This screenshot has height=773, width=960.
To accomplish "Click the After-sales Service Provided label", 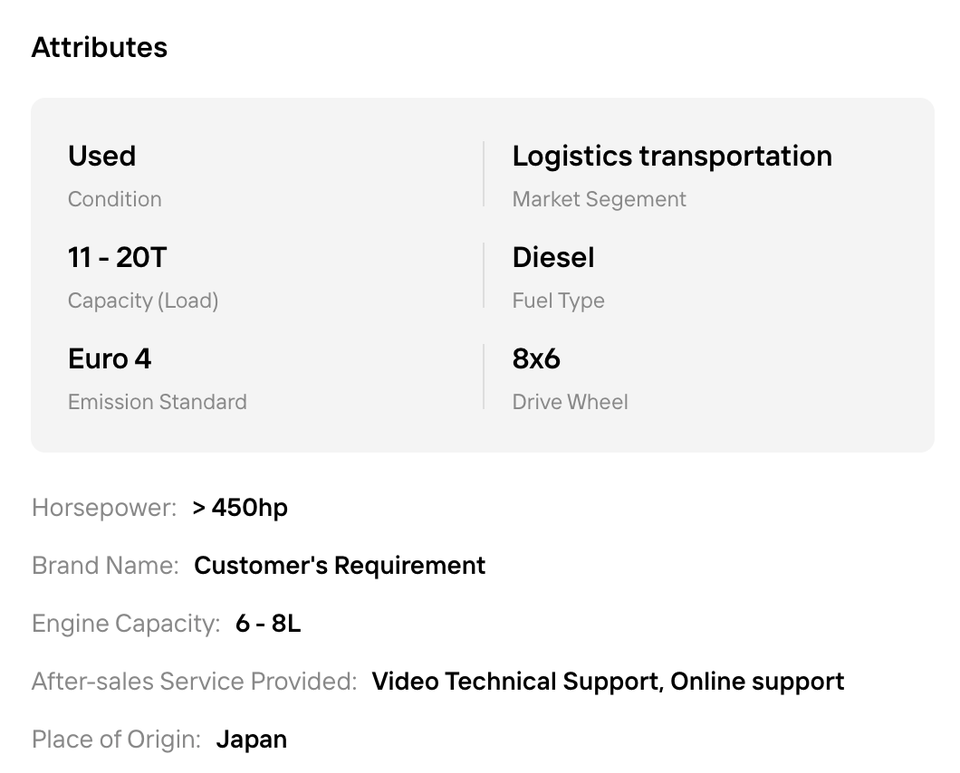I will pos(194,681).
